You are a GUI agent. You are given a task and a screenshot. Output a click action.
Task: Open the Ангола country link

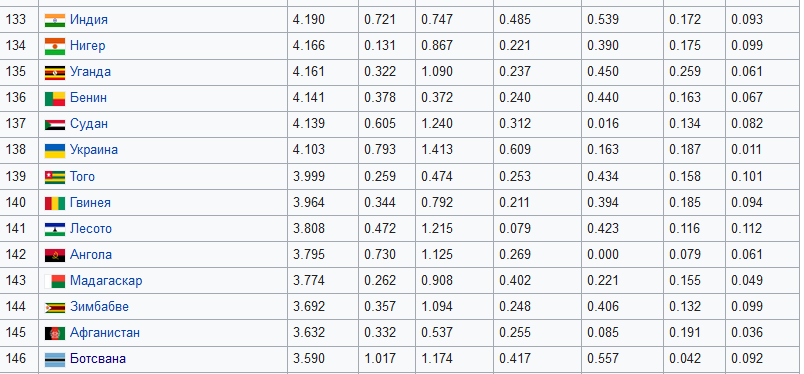click(91, 255)
